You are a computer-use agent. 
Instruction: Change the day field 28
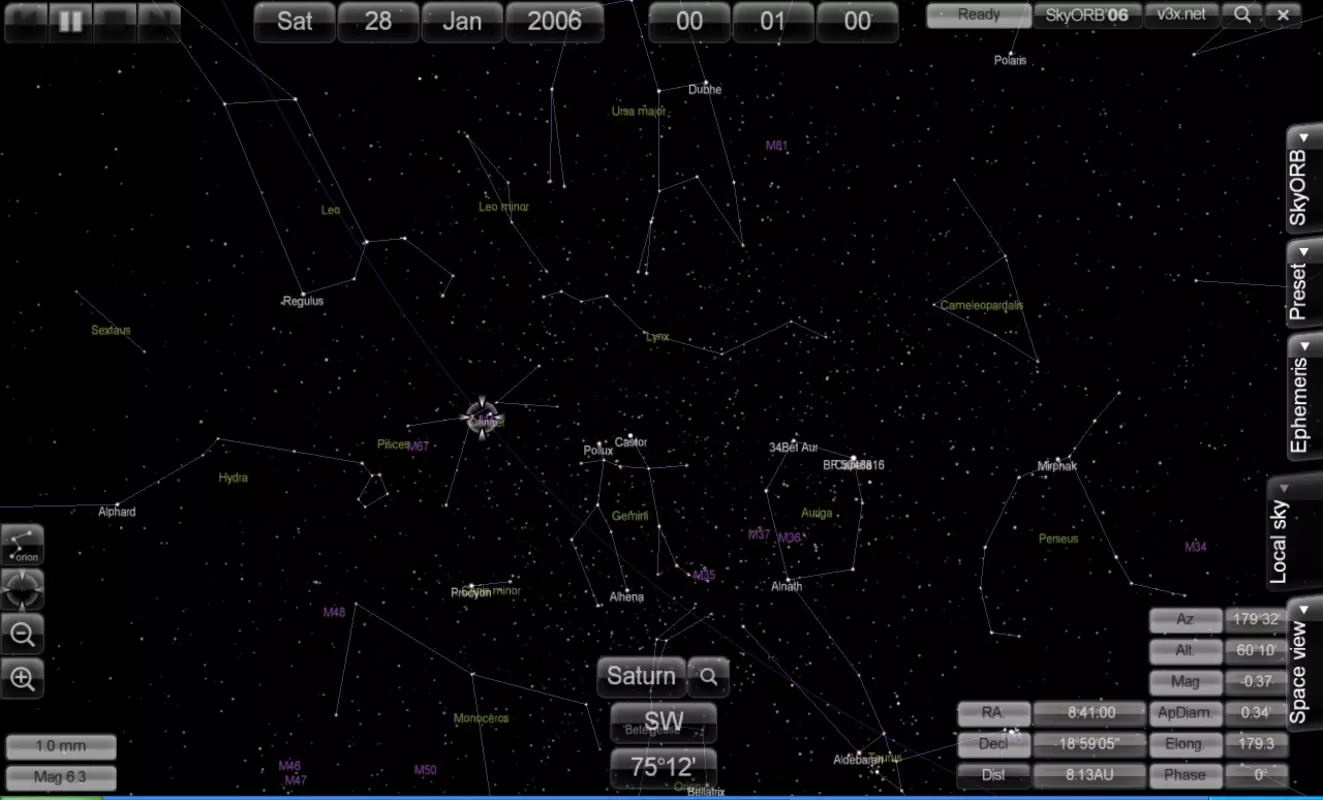pyautogui.click(x=378, y=22)
